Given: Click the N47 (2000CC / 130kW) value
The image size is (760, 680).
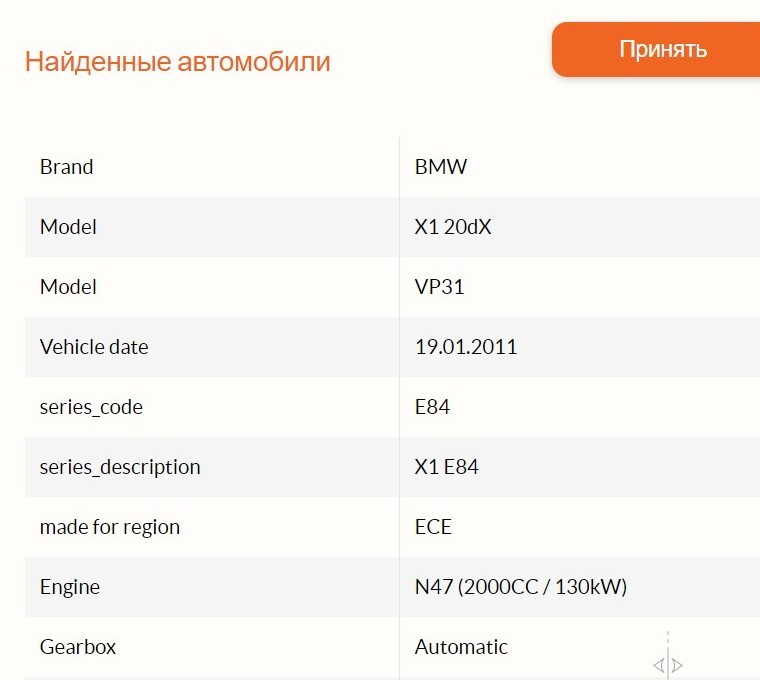Looking at the screenshot, I should click(x=521, y=587).
